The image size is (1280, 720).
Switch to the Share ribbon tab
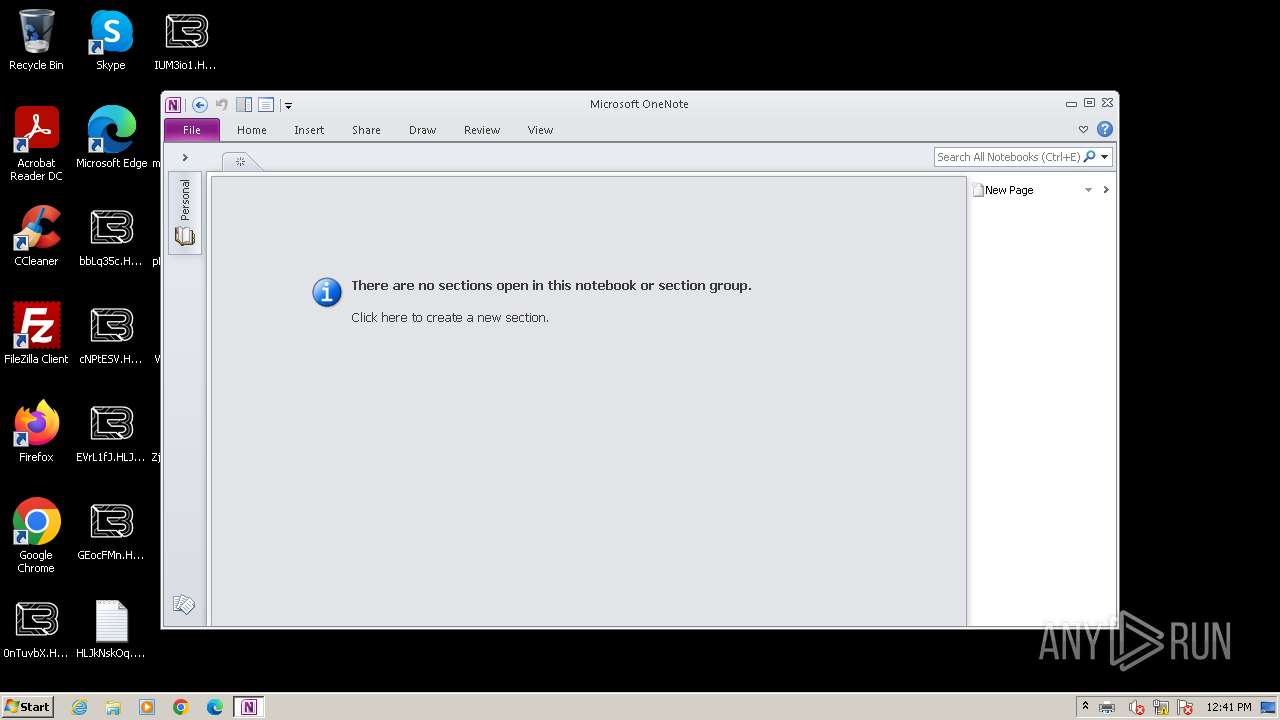pos(366,130)
